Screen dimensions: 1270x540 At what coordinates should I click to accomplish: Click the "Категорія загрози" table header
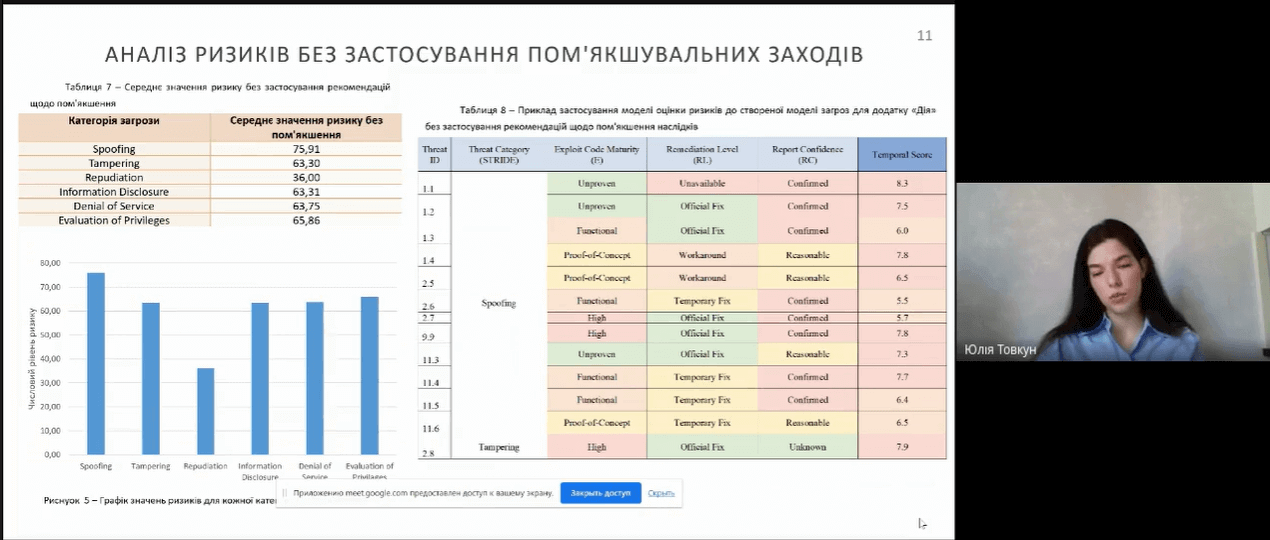[114, 121]
